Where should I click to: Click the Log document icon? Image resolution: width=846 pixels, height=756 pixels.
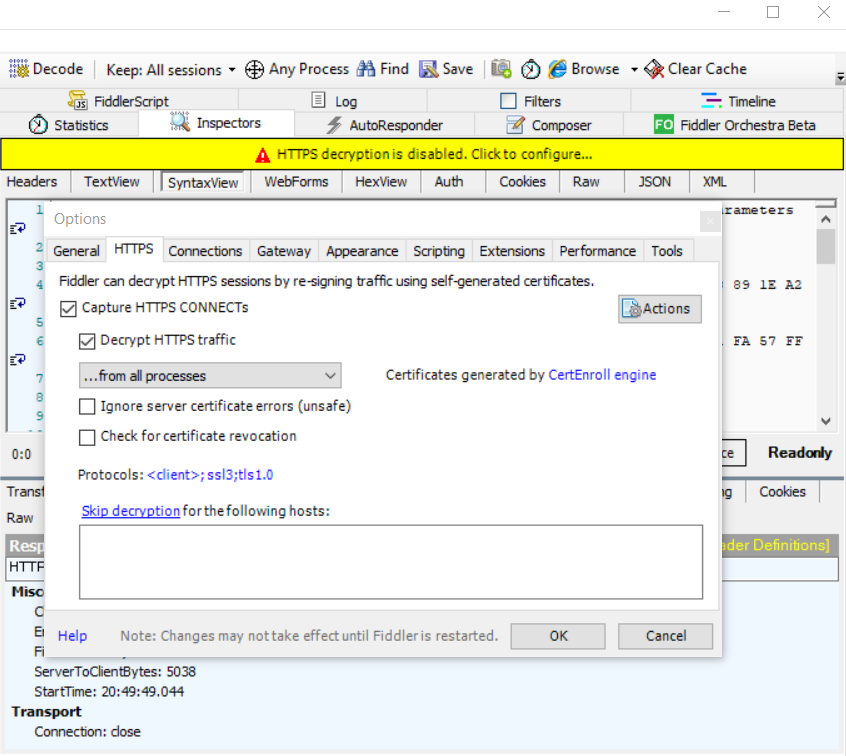319,100
